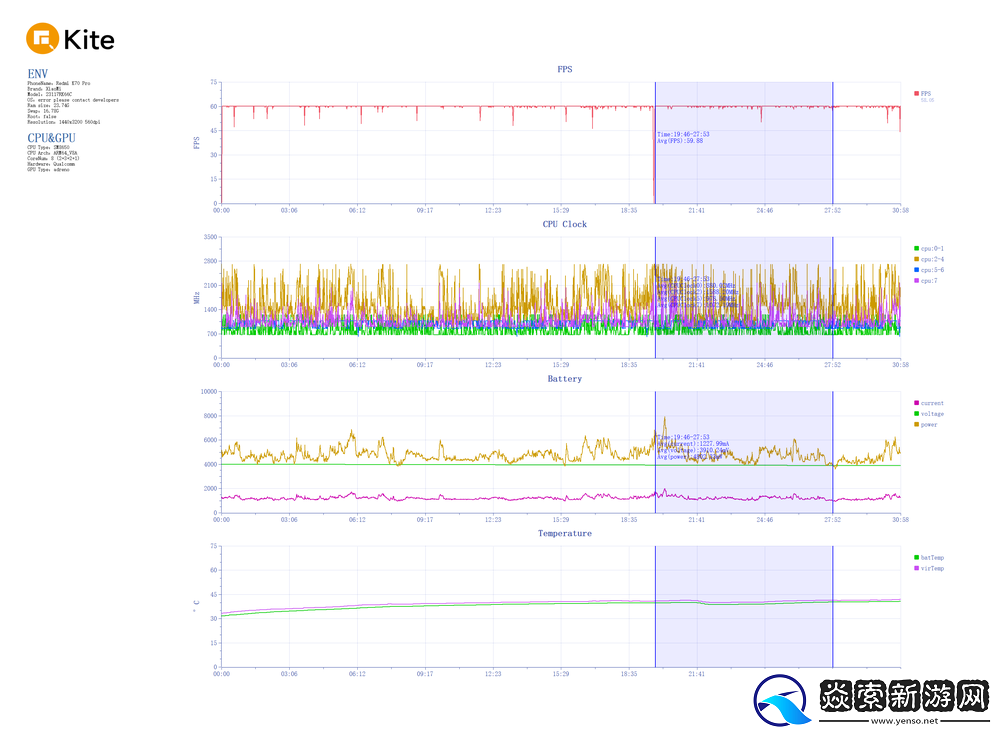Click the power legend color square
This screenshot has width=1000, height=732.
coord(916,424)
